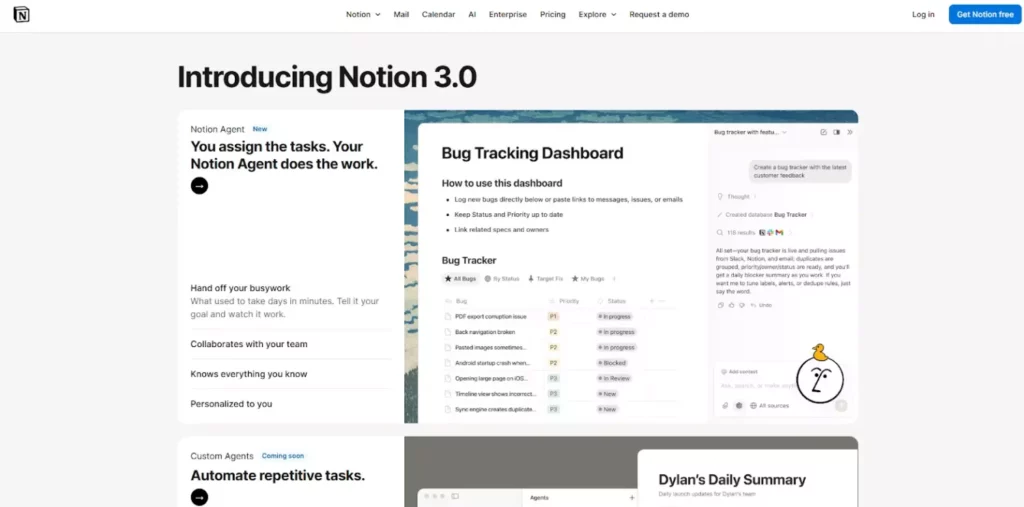Expand the 116 results chevron
Screen dimensions: 1024x507
(790, 232)
